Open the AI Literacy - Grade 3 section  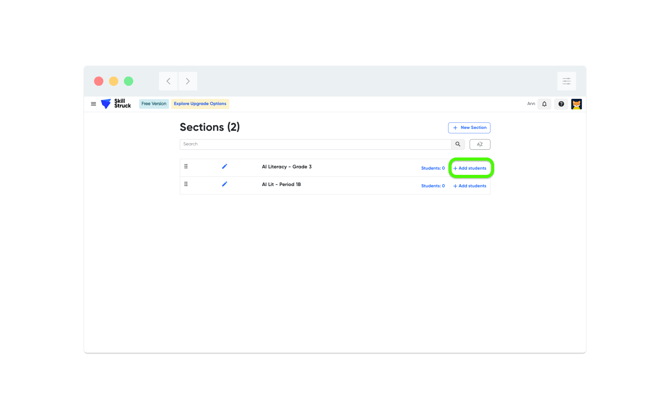pyautogui.click(x=287, y=167)
